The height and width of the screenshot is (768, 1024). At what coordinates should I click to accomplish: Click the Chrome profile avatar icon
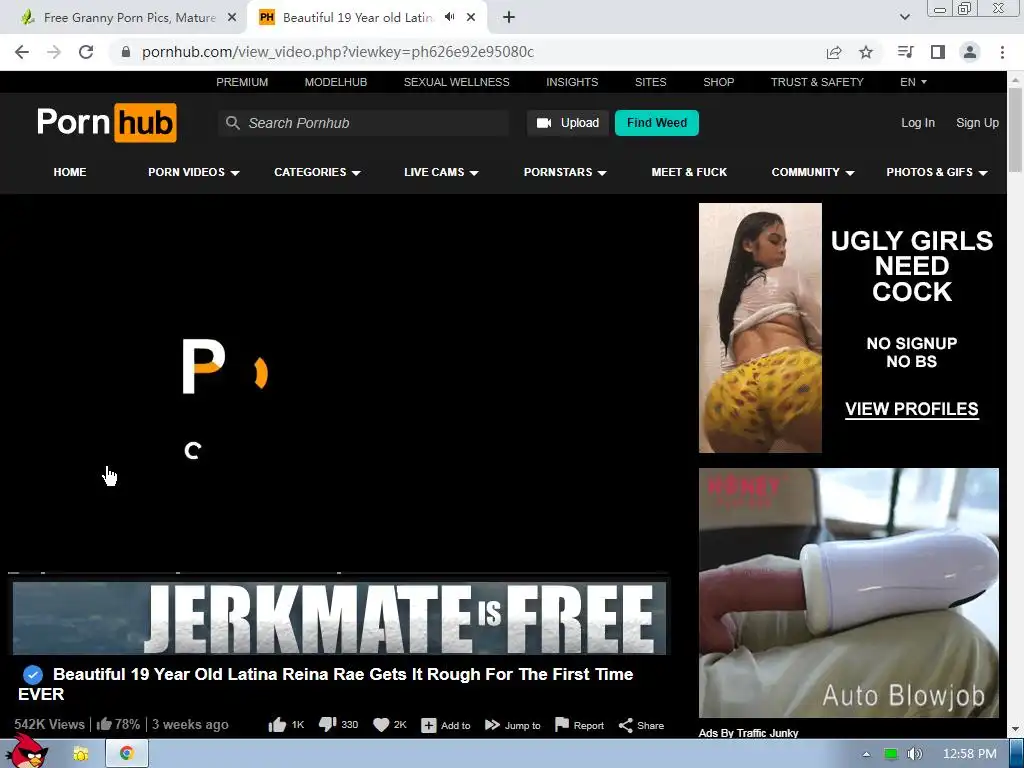(x=970, y=52)
